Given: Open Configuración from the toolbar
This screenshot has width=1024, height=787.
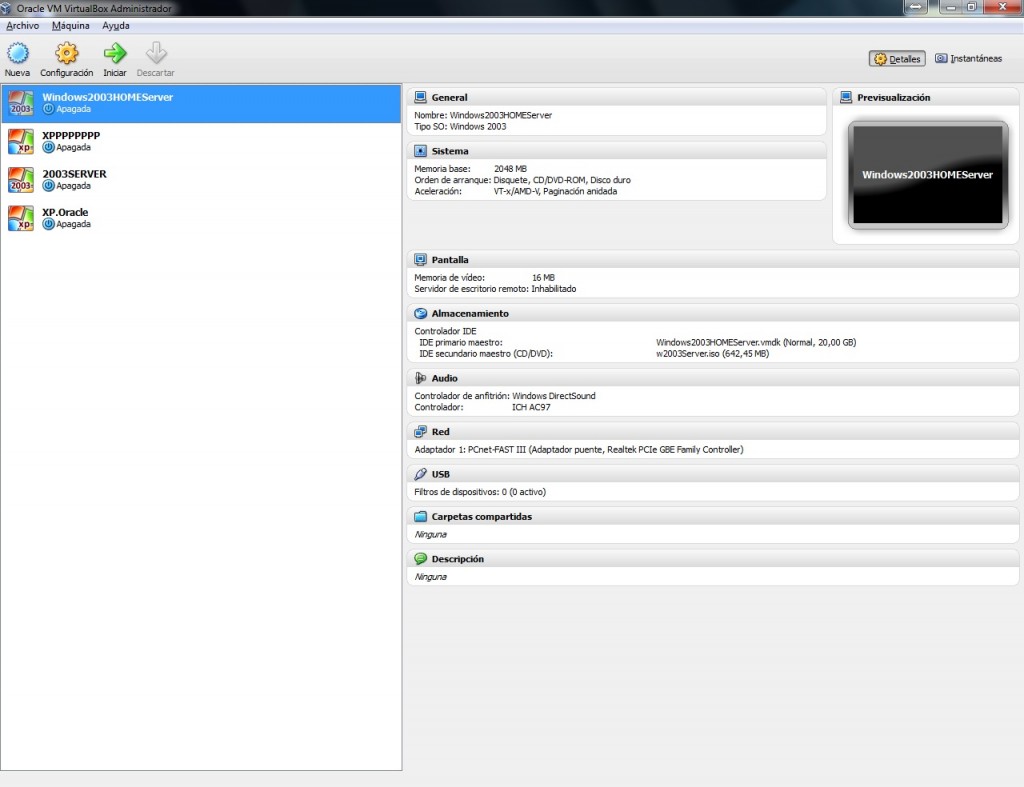Looking at the screenshot, I should 66,58.
